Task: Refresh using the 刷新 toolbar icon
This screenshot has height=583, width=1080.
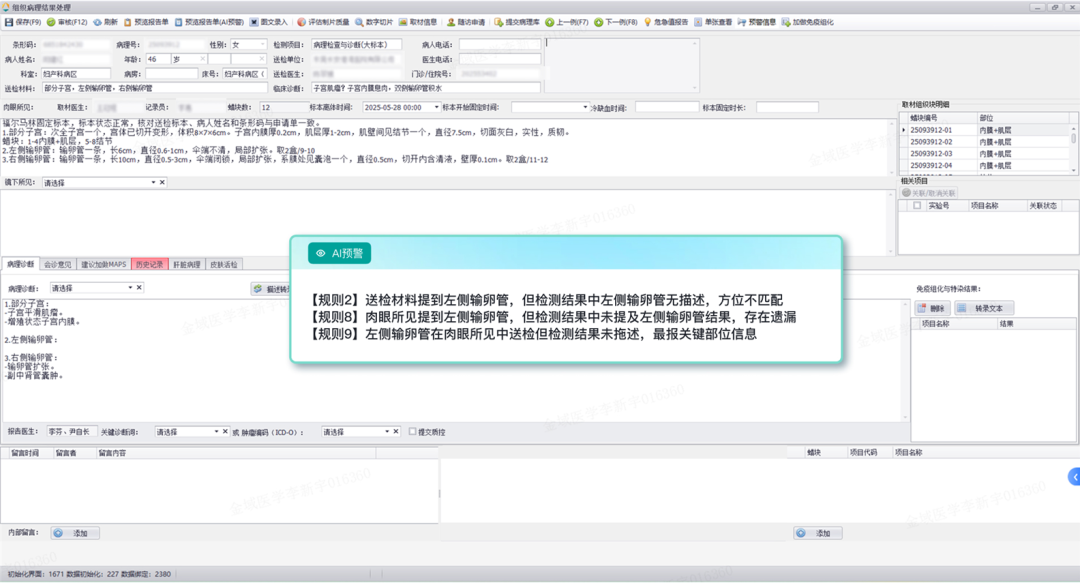Action: point(105,22)
